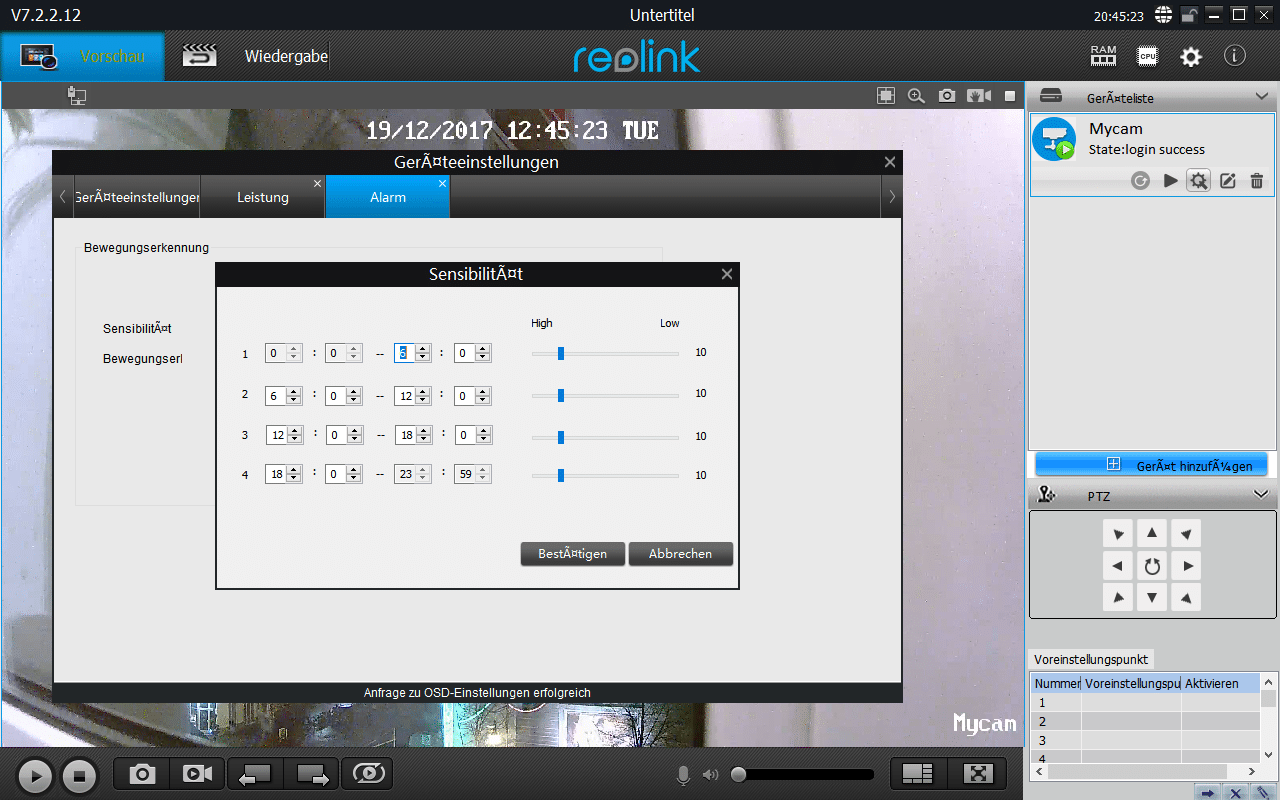1280x800 pixels.
Task: Click the Bestätigen confirm button
Action: [x=572, y=554]
